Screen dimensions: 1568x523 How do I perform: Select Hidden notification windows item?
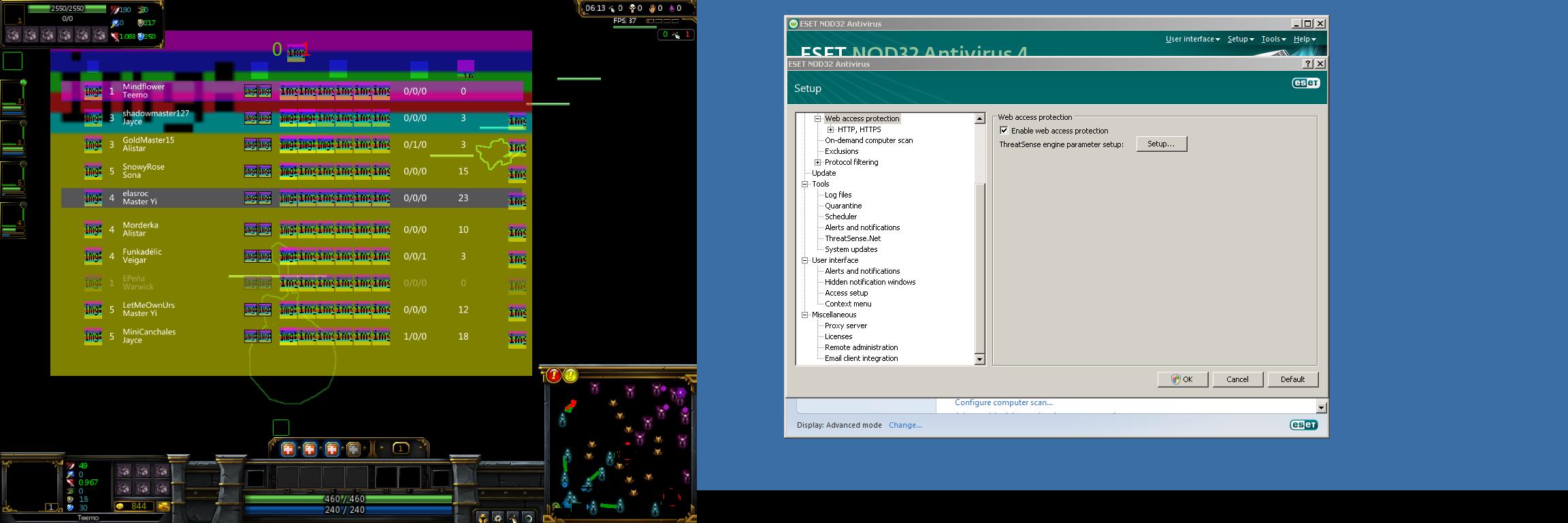tap(870, 282)
